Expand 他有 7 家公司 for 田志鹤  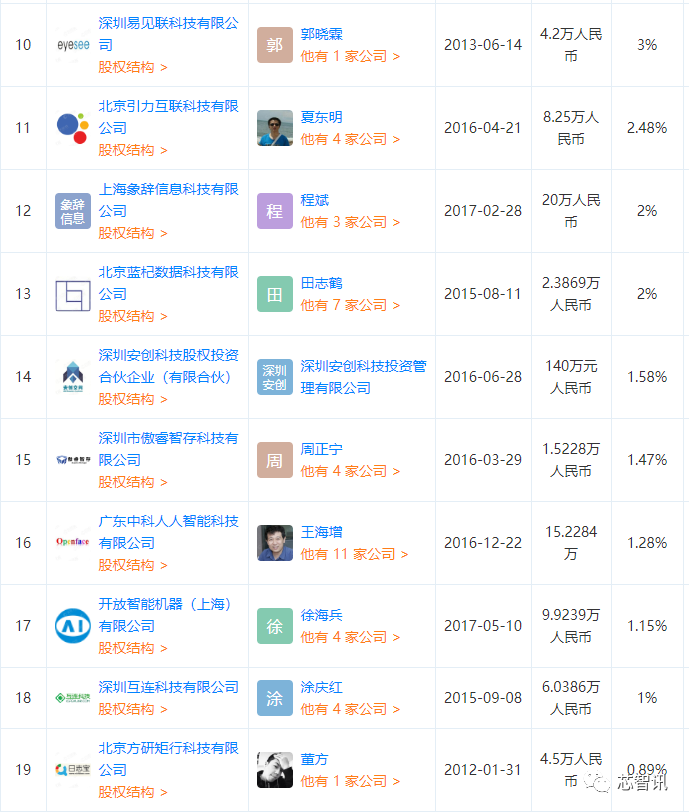click(x=350, y=305)
